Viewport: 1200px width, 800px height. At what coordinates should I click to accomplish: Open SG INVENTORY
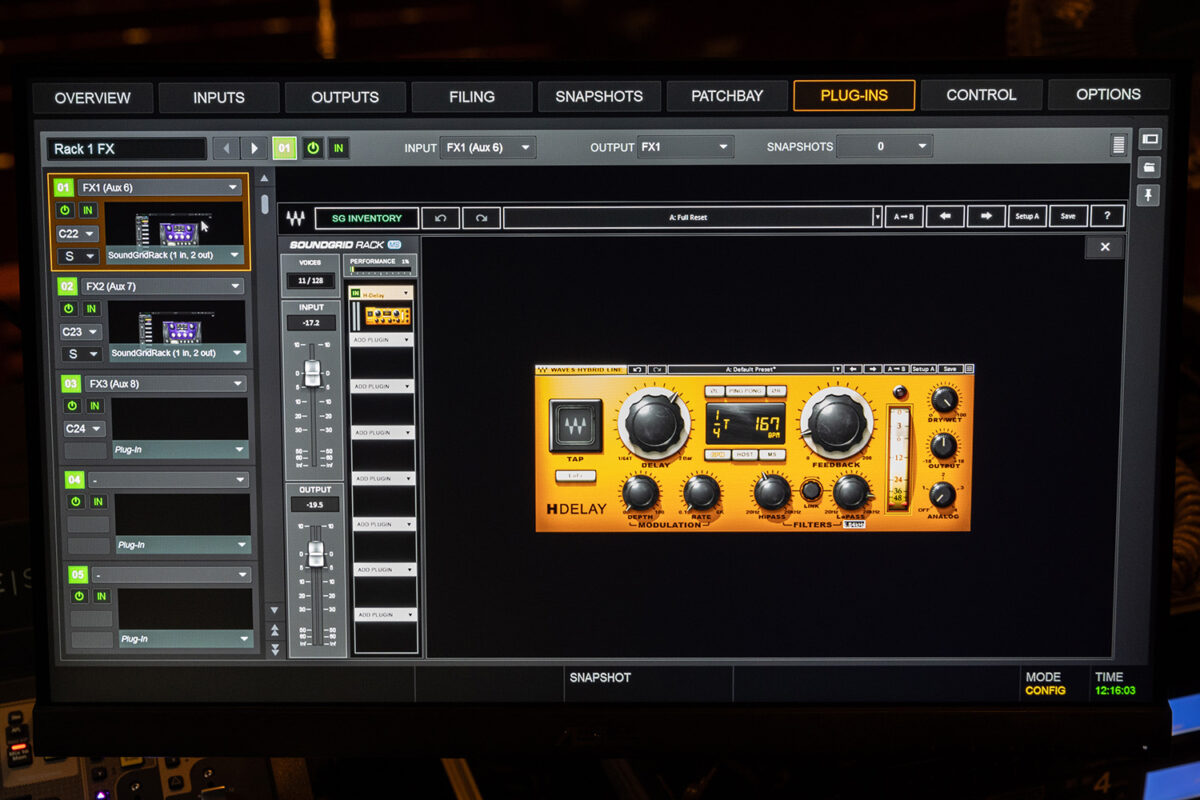click(366, 218)
